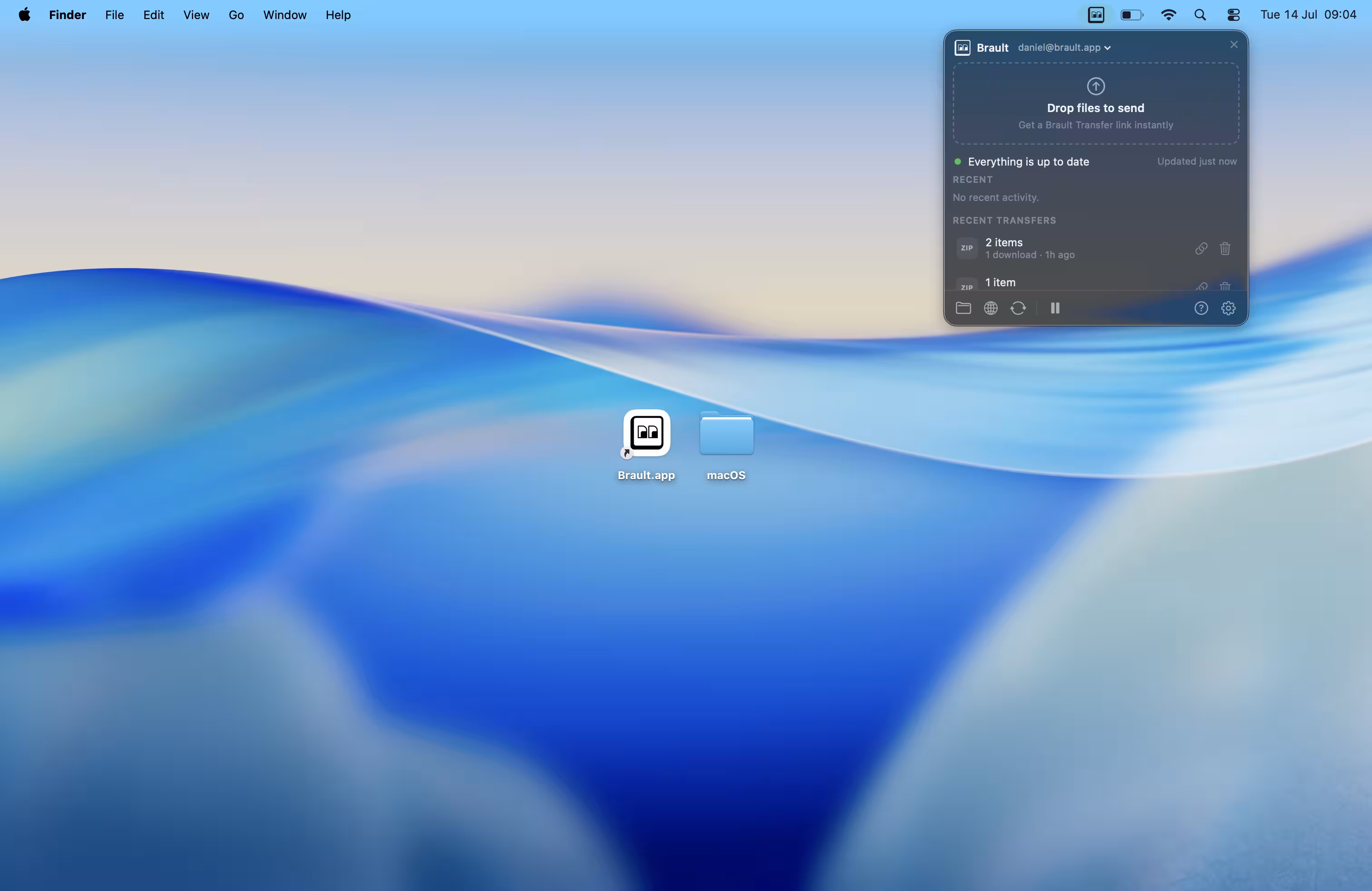Open the Apple menu

pyautogui.click(x=24, y=15)
